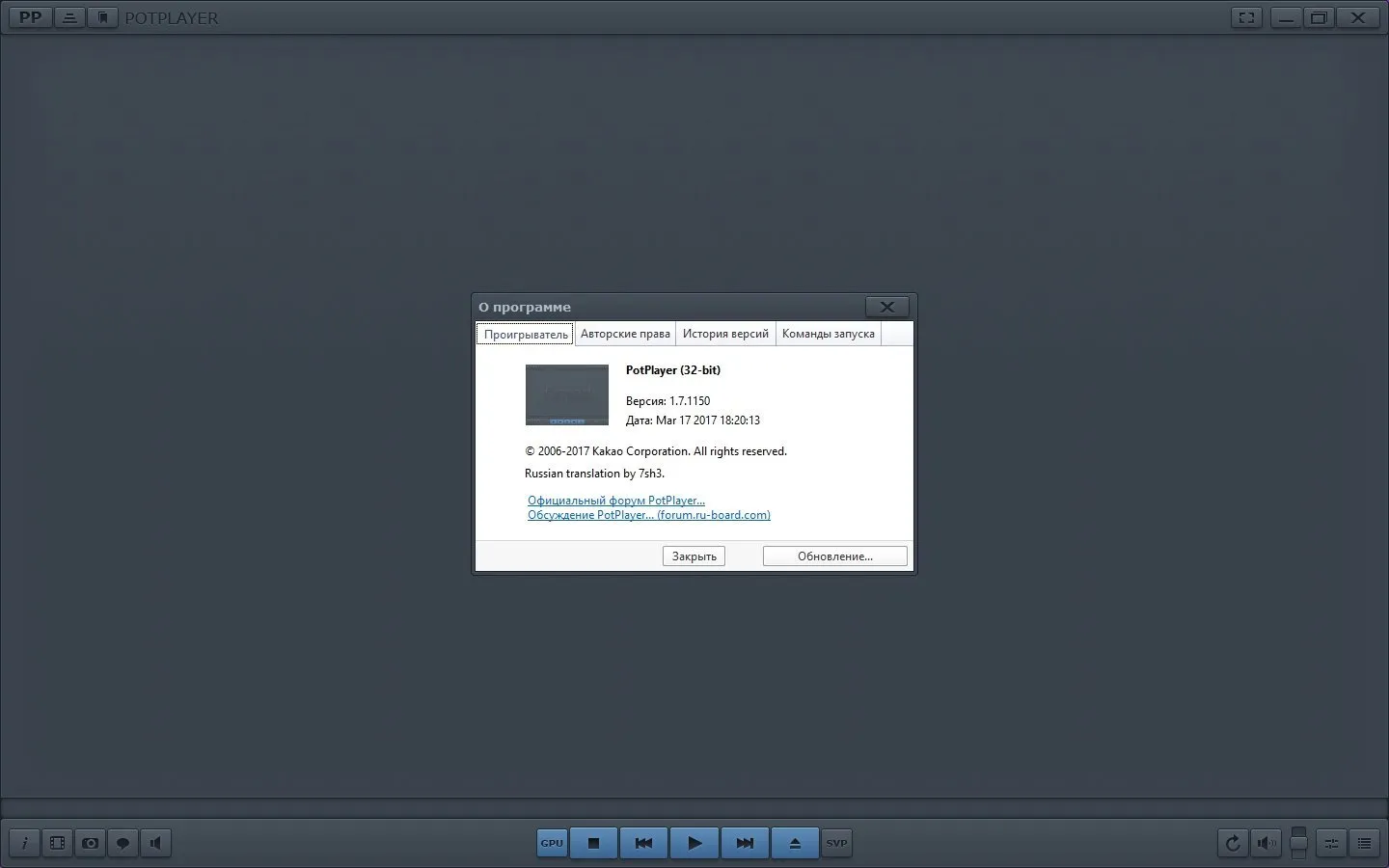Minimize the PotPlayer window
The height and width of the screenshot is (868, 1389).
click(1286, 17)
